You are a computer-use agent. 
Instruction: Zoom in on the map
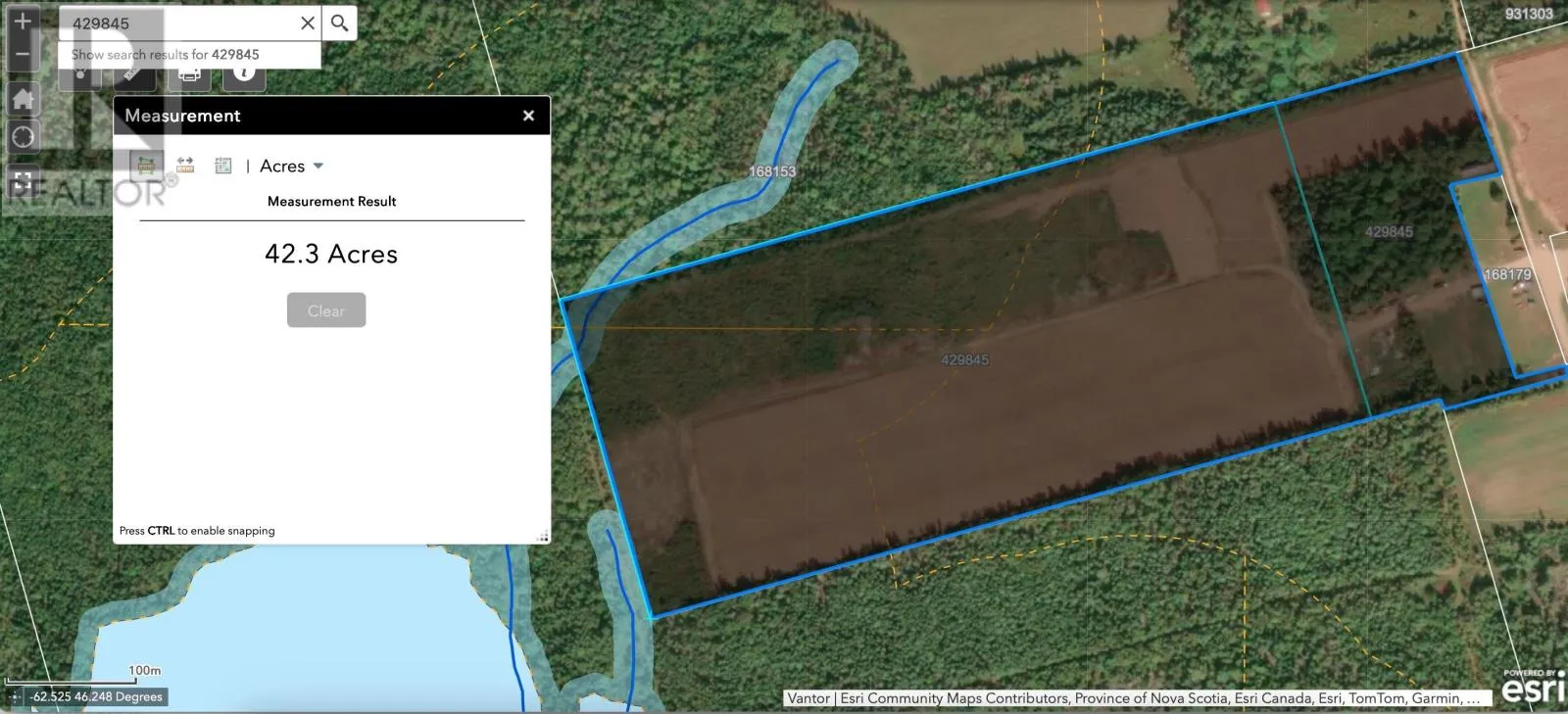(23, 21)
